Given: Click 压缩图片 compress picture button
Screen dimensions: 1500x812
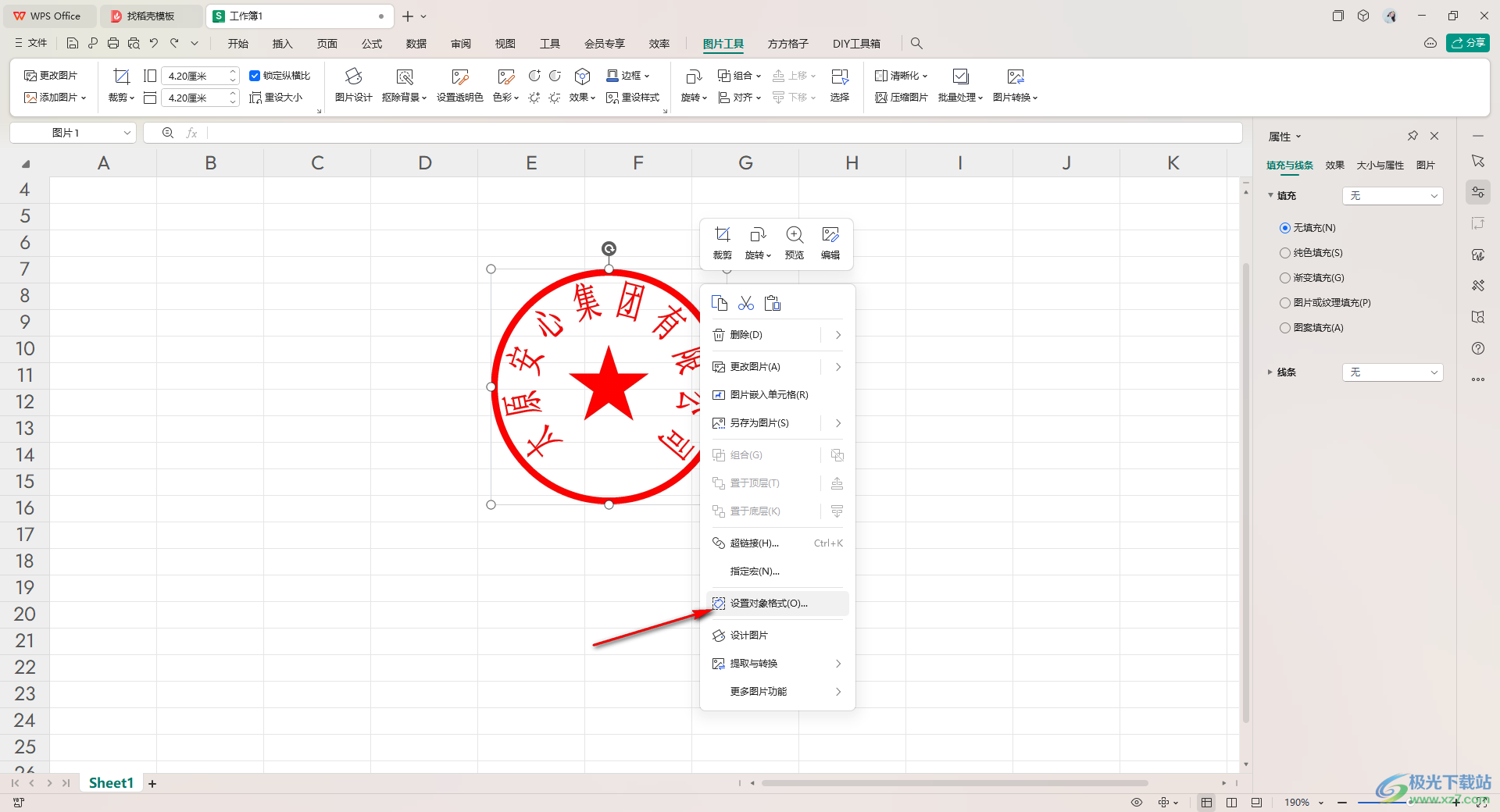Looking at the screenshot, I should tap(902, 98).
